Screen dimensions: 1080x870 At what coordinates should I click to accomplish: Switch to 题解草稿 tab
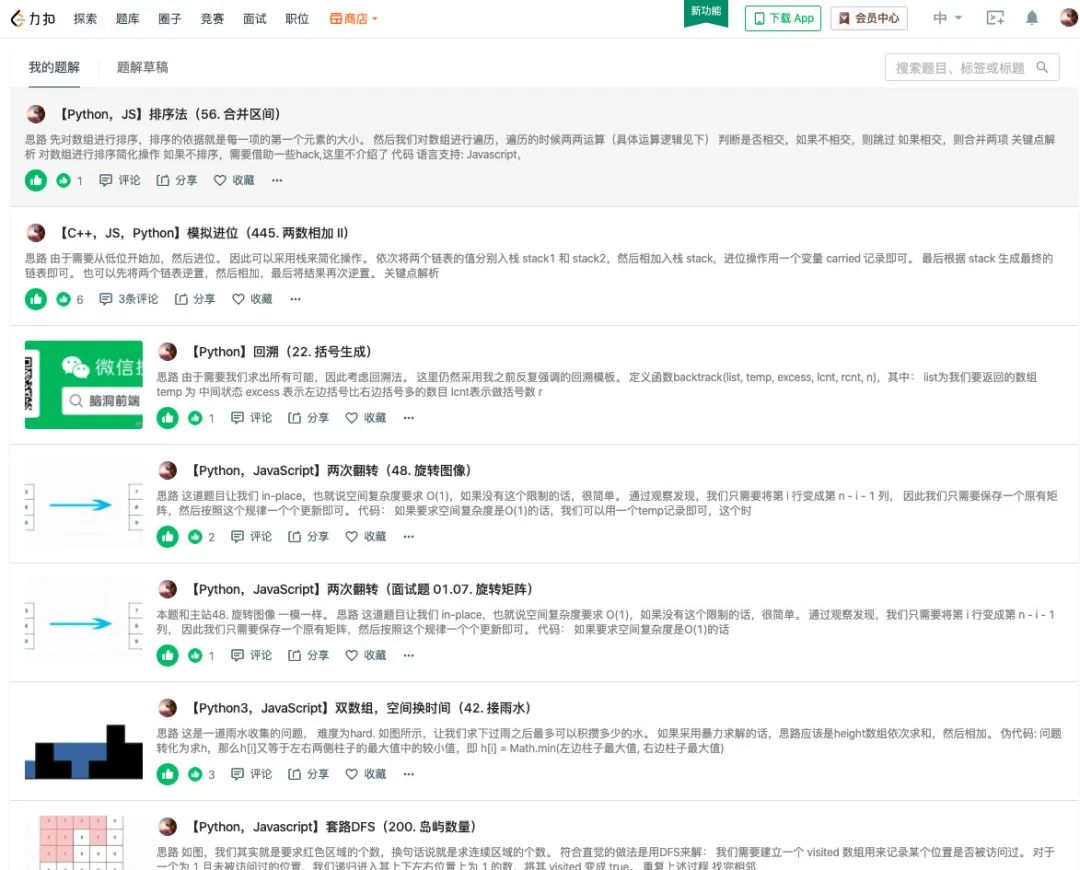[x=143, y=68]
